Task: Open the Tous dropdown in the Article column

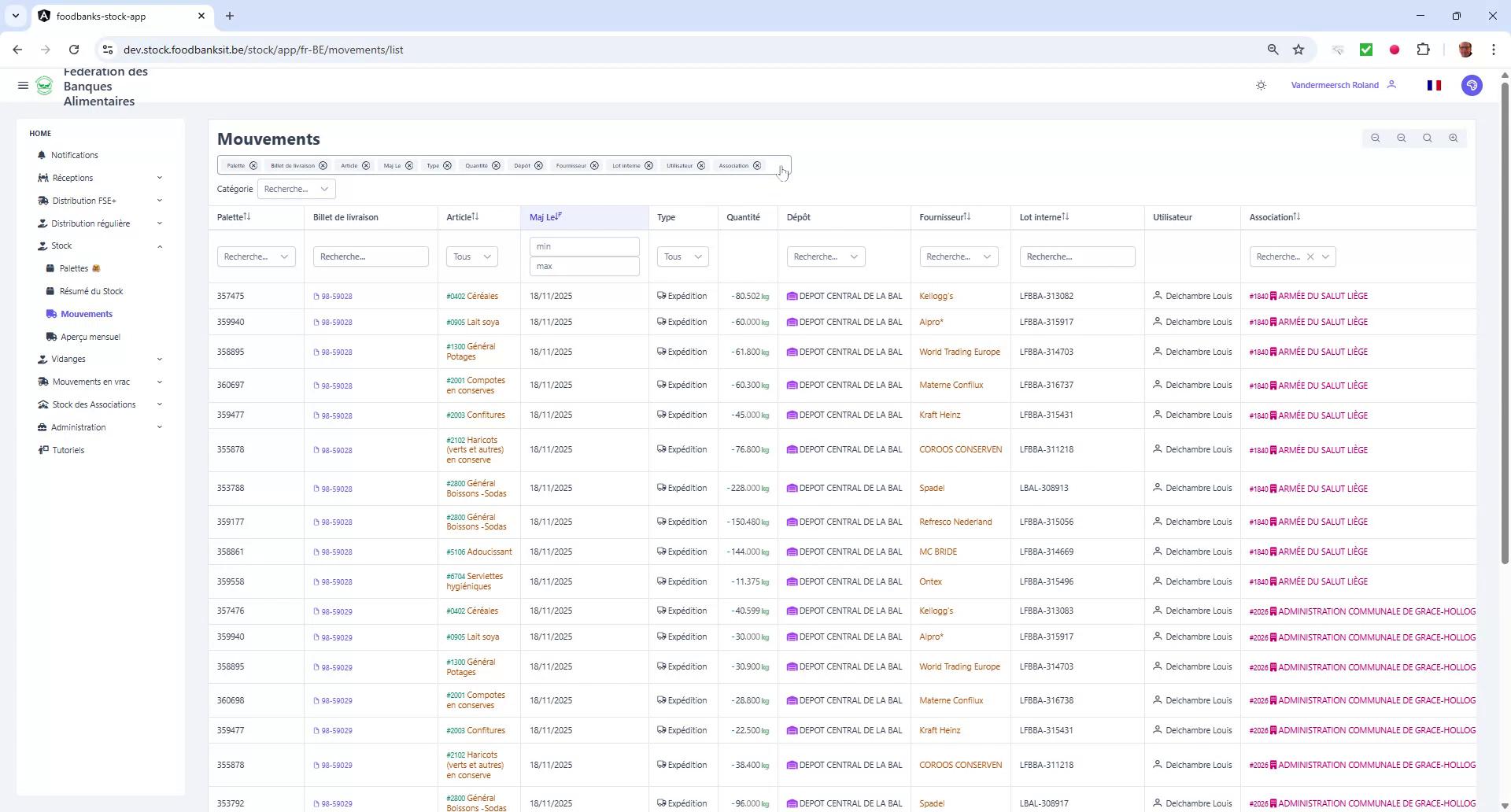Action: tap(471, 257)
